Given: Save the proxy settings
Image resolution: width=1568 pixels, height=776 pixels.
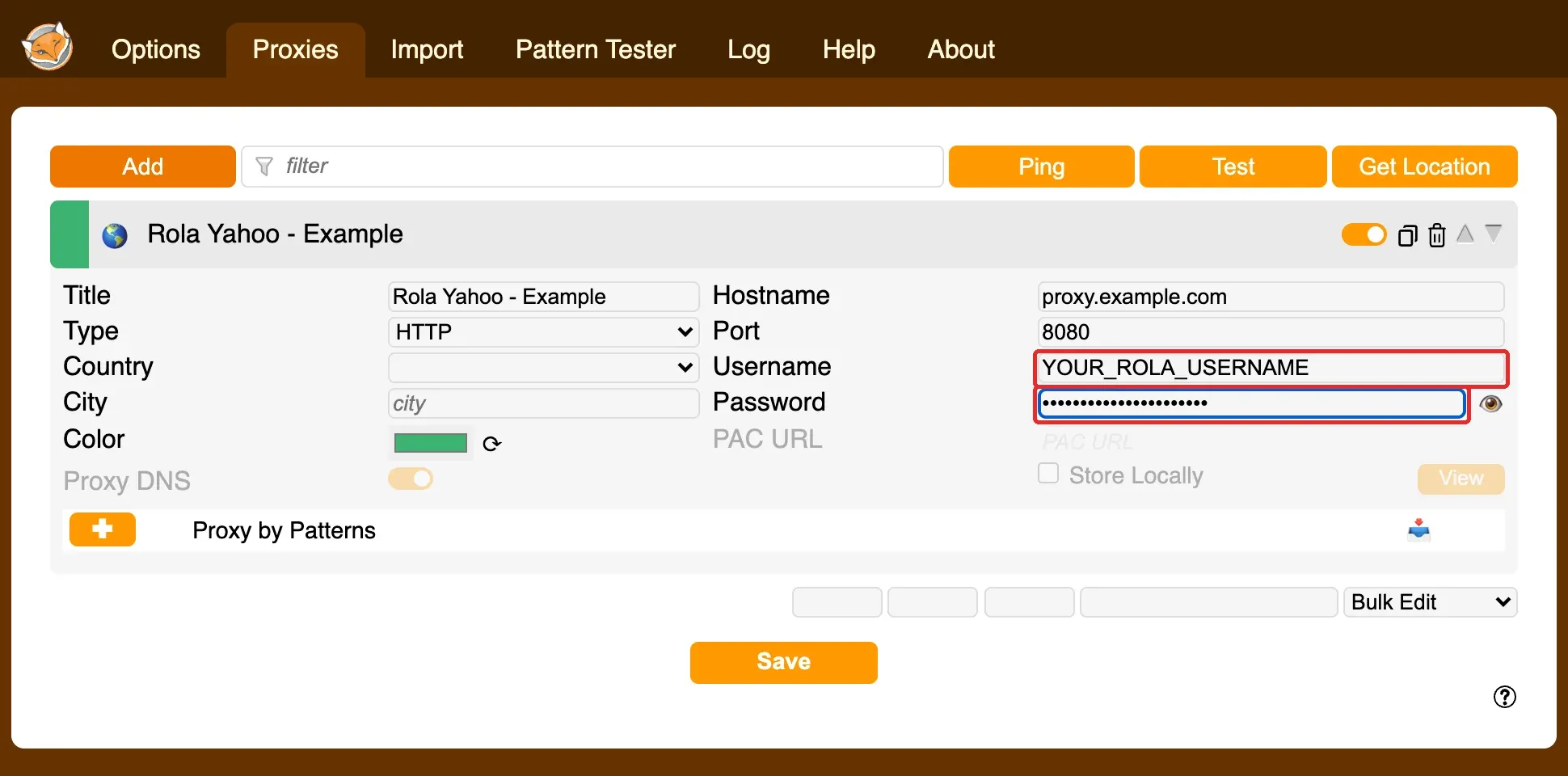Looking at the screenshot, I should 784,663.
